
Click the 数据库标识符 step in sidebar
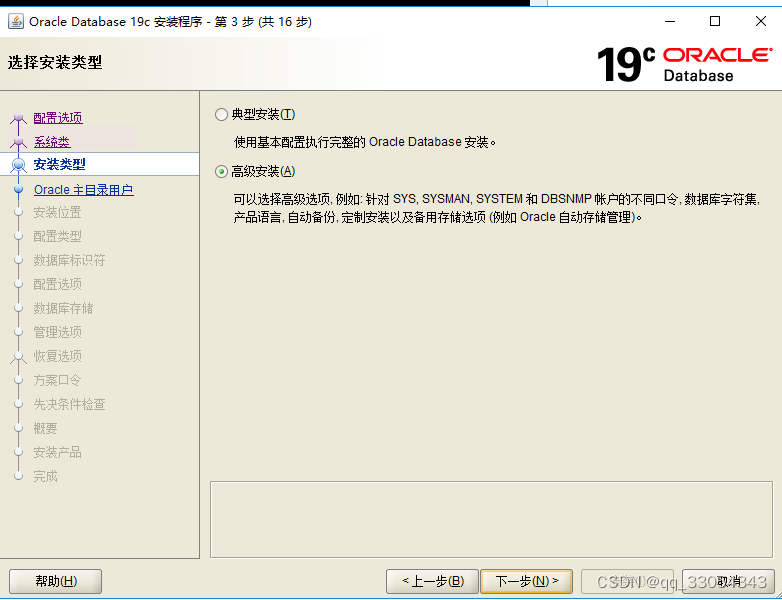(x=69, y=260)
